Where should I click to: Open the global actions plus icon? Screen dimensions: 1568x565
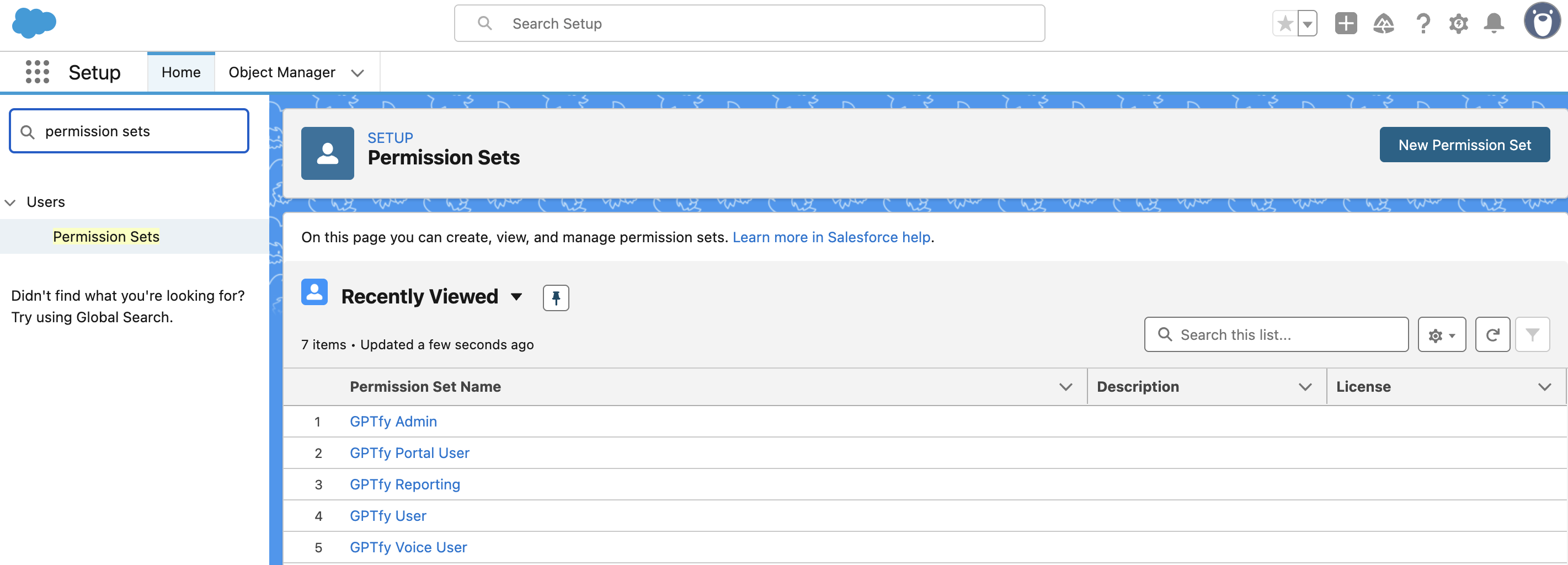point(1345,24)
